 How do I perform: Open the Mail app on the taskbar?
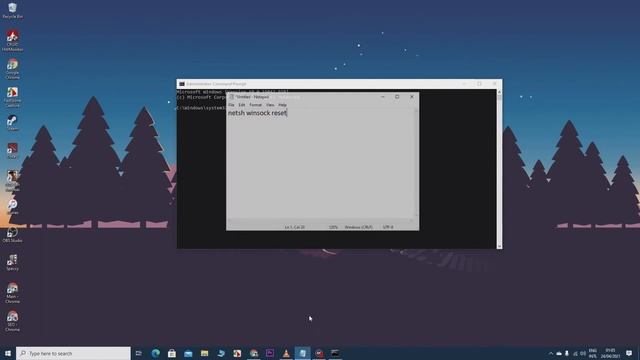click(188, 353)
